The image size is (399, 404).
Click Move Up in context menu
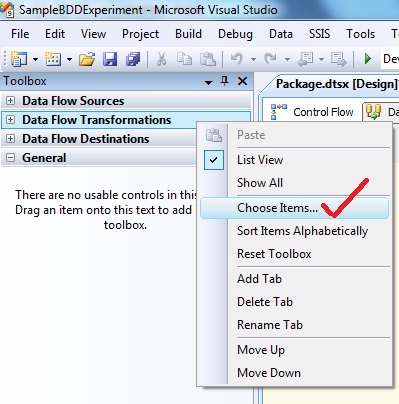click(295, 350)
